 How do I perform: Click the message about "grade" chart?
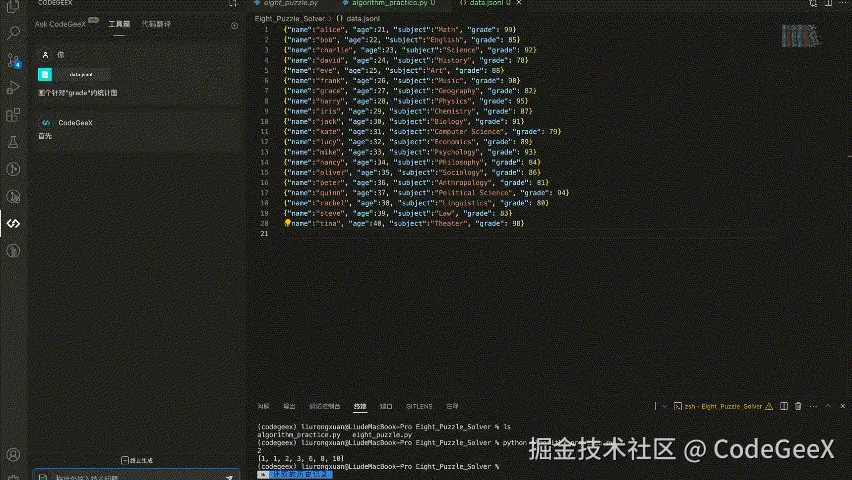[78, 93]
